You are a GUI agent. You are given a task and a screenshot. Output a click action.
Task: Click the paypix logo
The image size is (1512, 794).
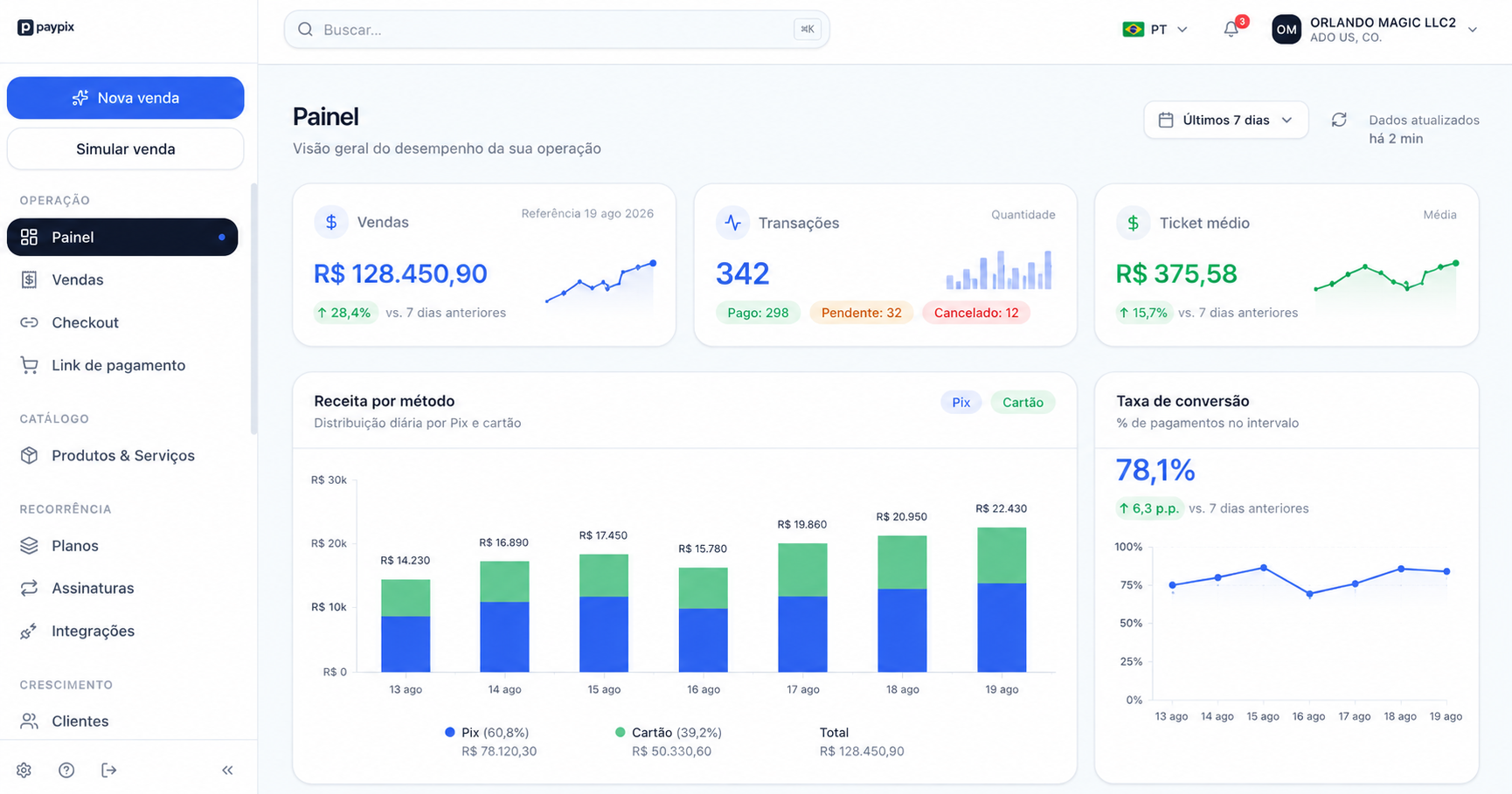(46, 27)
